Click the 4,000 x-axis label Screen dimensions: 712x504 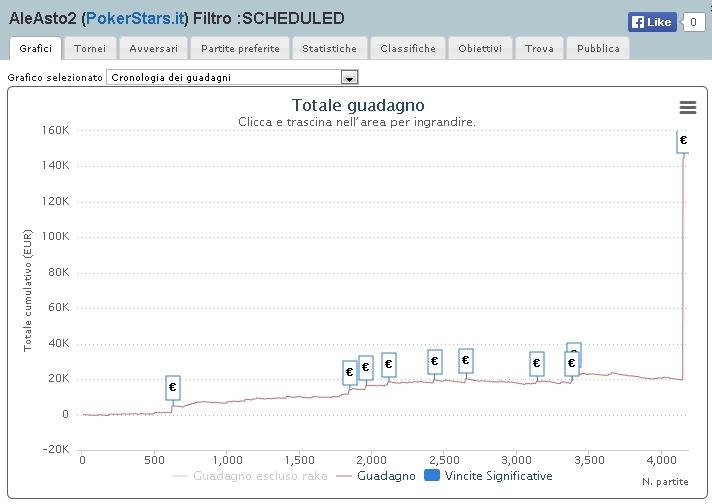point(661,460)
